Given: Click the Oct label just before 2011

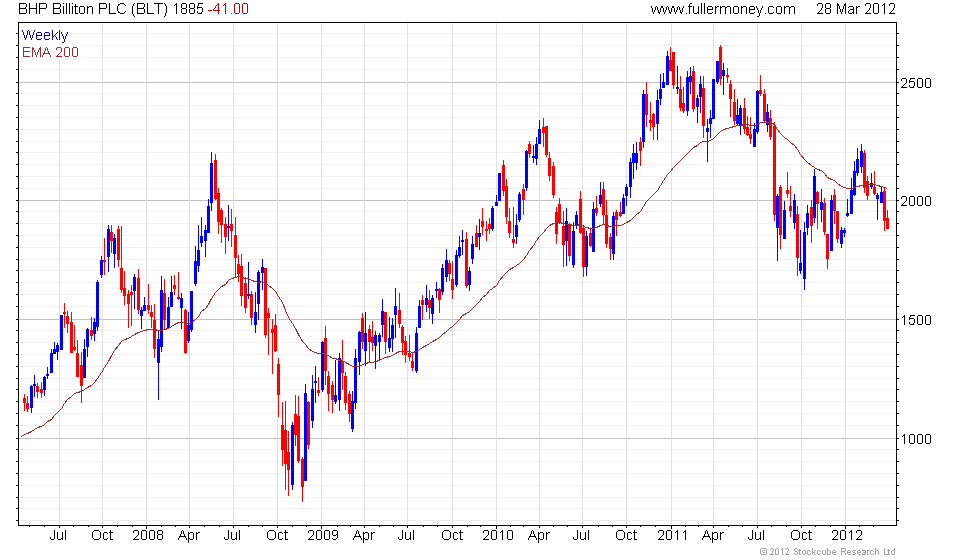Looking at the screenshot, I should click(x=626, y=536).
